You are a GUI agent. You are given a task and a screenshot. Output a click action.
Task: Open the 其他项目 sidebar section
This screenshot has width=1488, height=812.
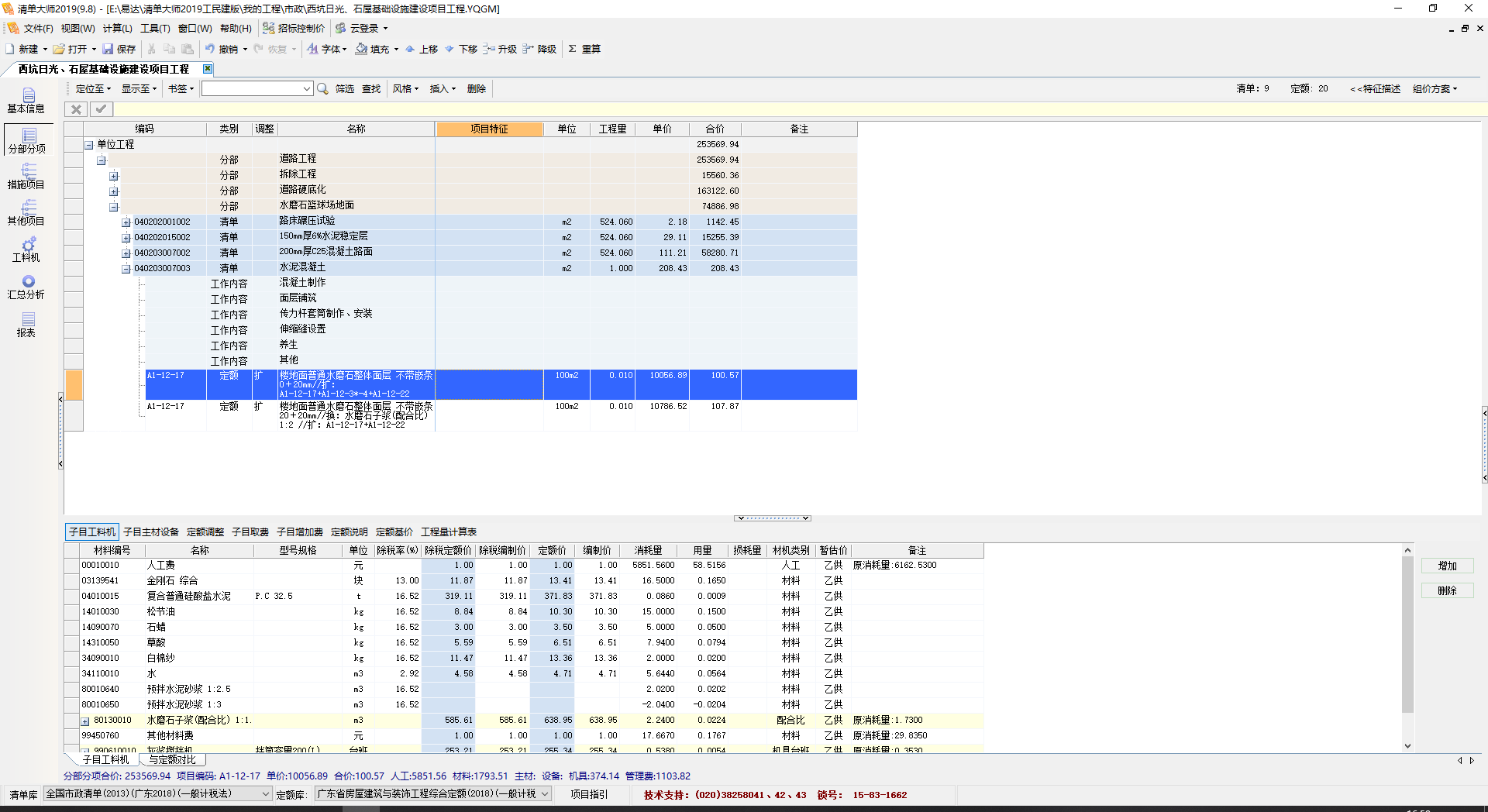[26, 213]
